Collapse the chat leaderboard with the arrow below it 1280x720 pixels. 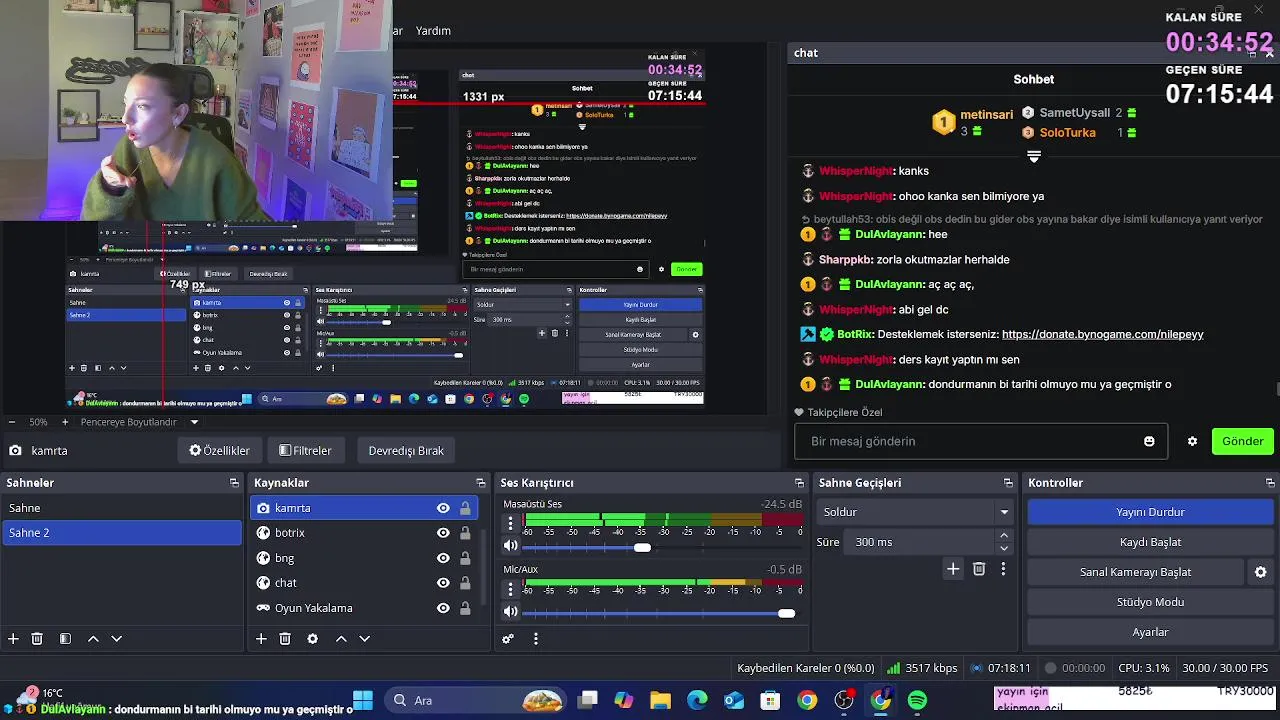click(x=1034, y=157)
